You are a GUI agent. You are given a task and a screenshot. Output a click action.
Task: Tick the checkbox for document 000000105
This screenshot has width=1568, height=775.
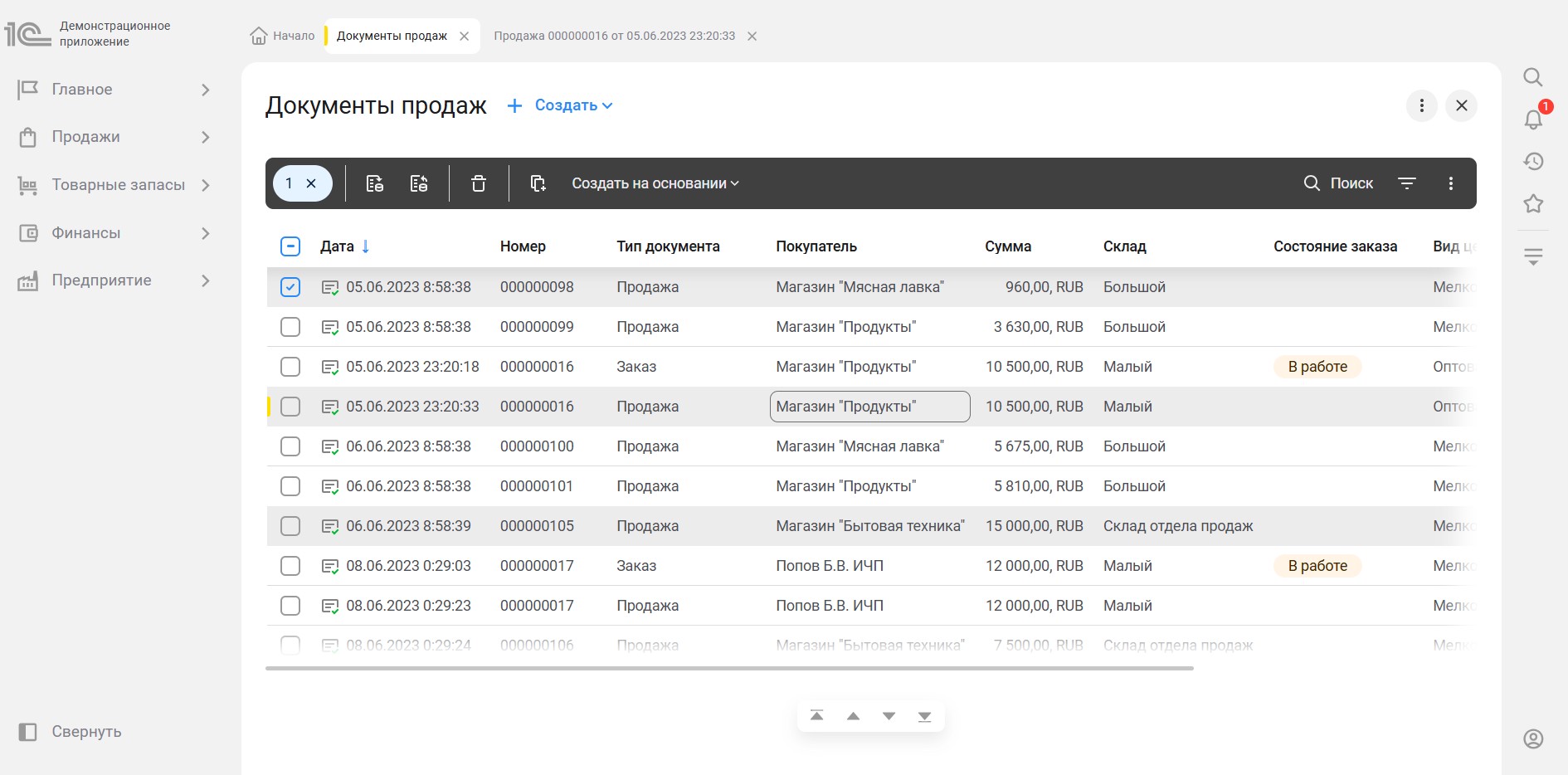[x=290, y=526]
